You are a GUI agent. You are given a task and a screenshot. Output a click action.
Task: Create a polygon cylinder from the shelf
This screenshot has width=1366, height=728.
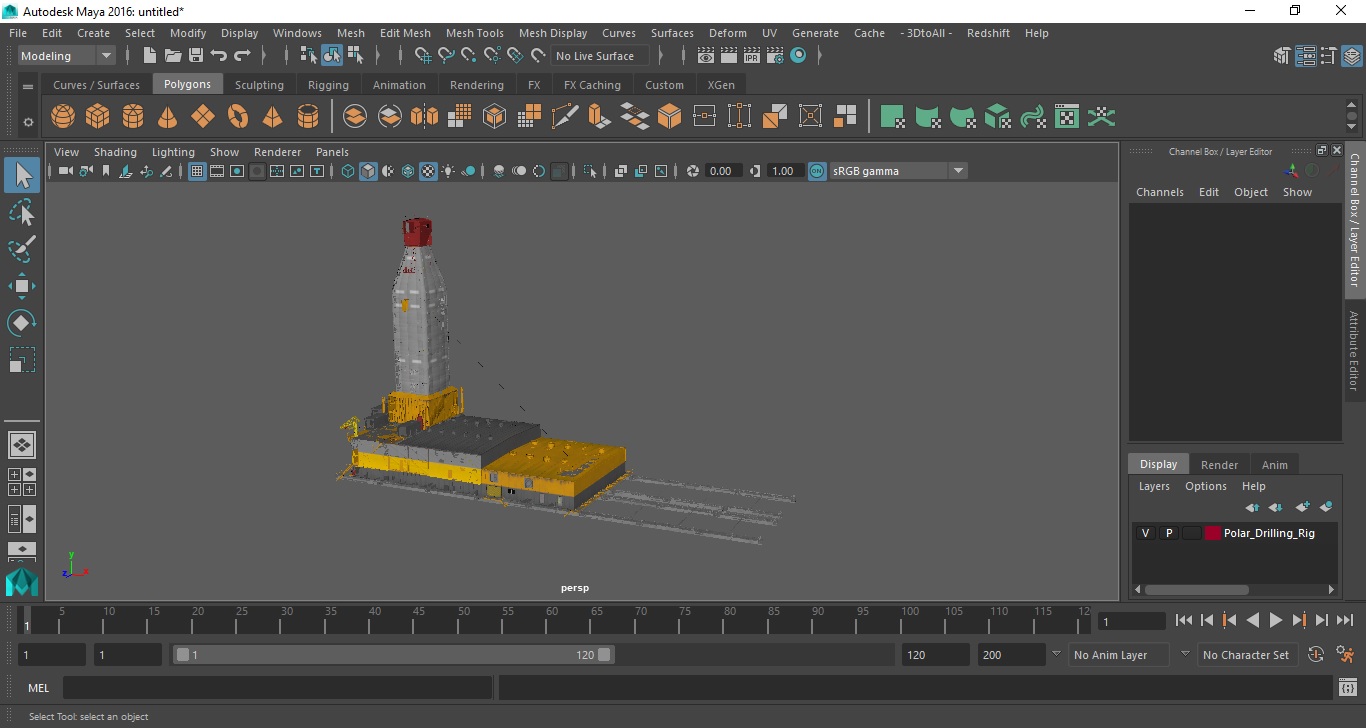pos(133,117)
